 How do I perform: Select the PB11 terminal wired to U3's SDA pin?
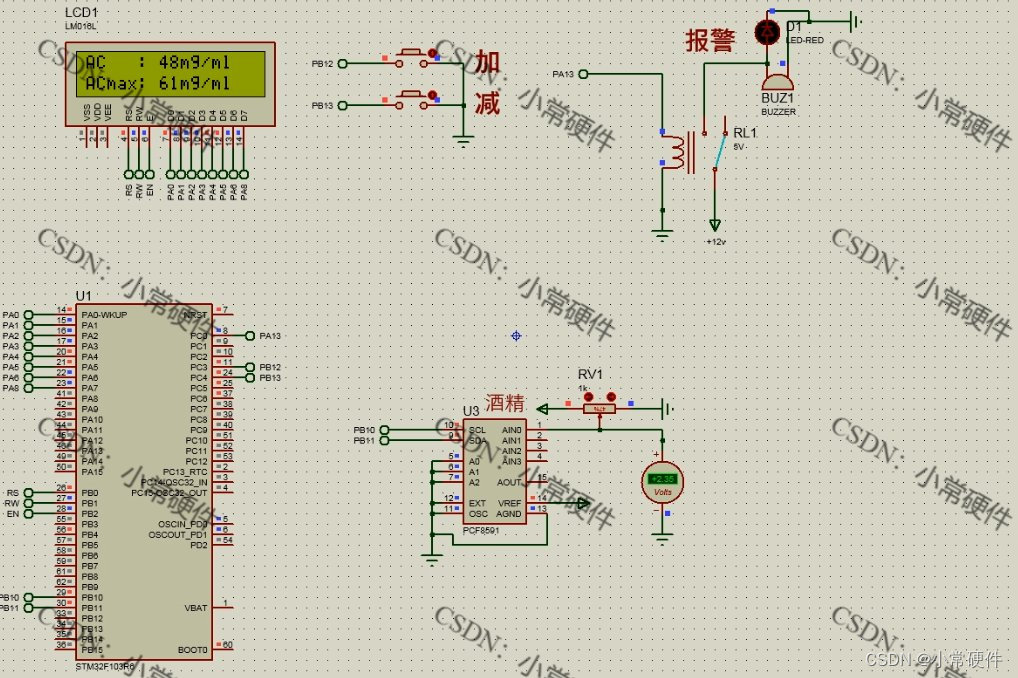click(x=384, y=440)
